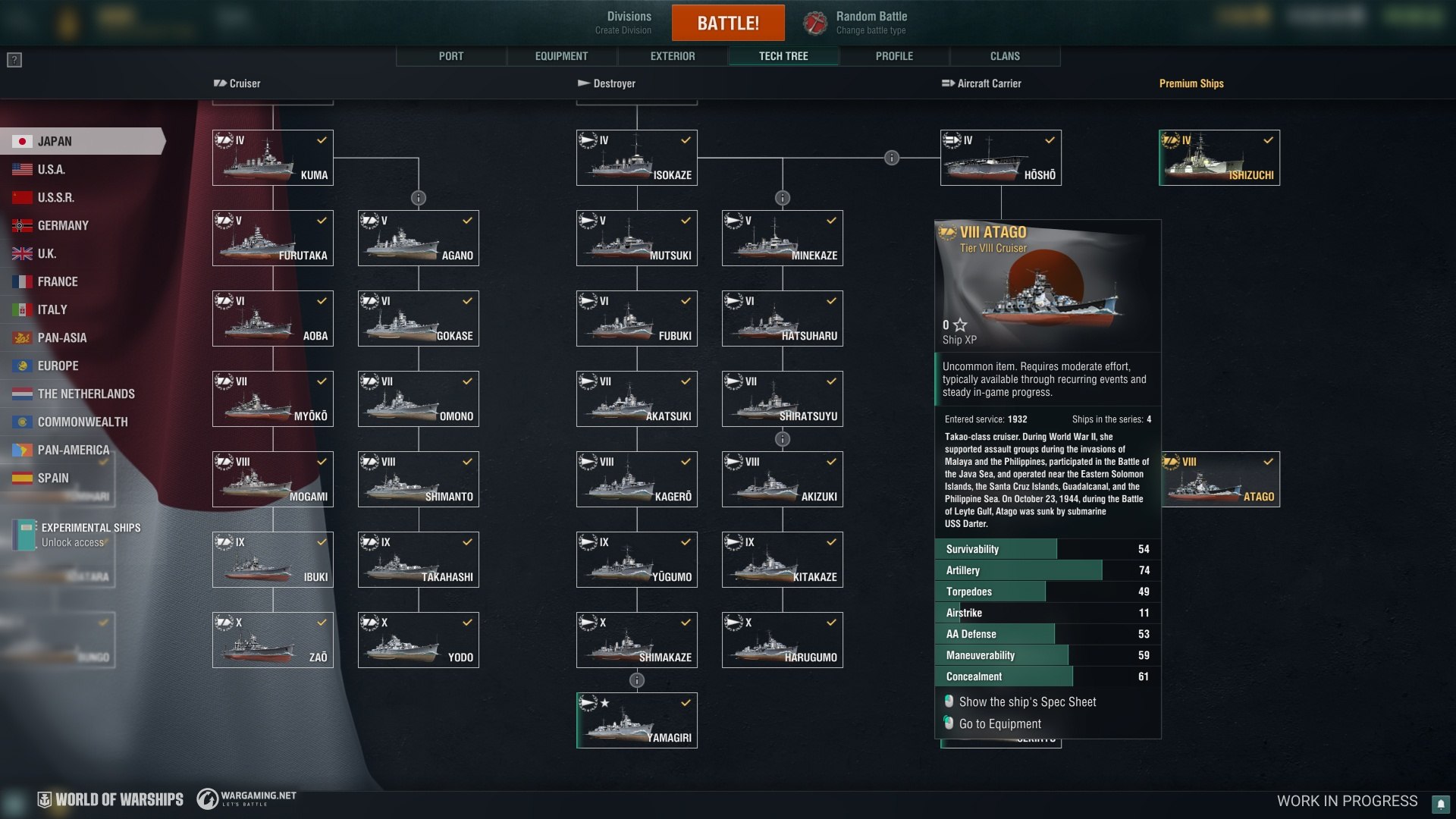Screen dimensions: 1456x819
Task: Select tier IX destroyer Kitakaze
Action: coord(783,560)
